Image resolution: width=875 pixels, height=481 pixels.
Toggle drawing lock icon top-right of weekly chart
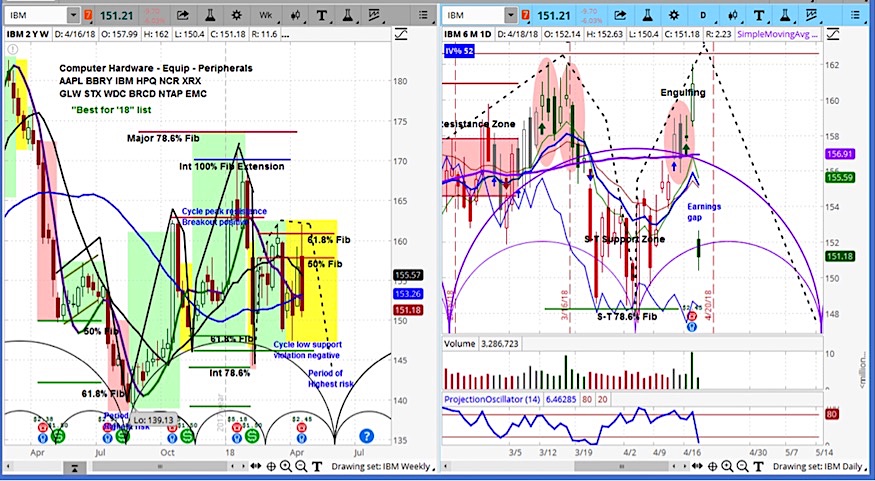400,35
